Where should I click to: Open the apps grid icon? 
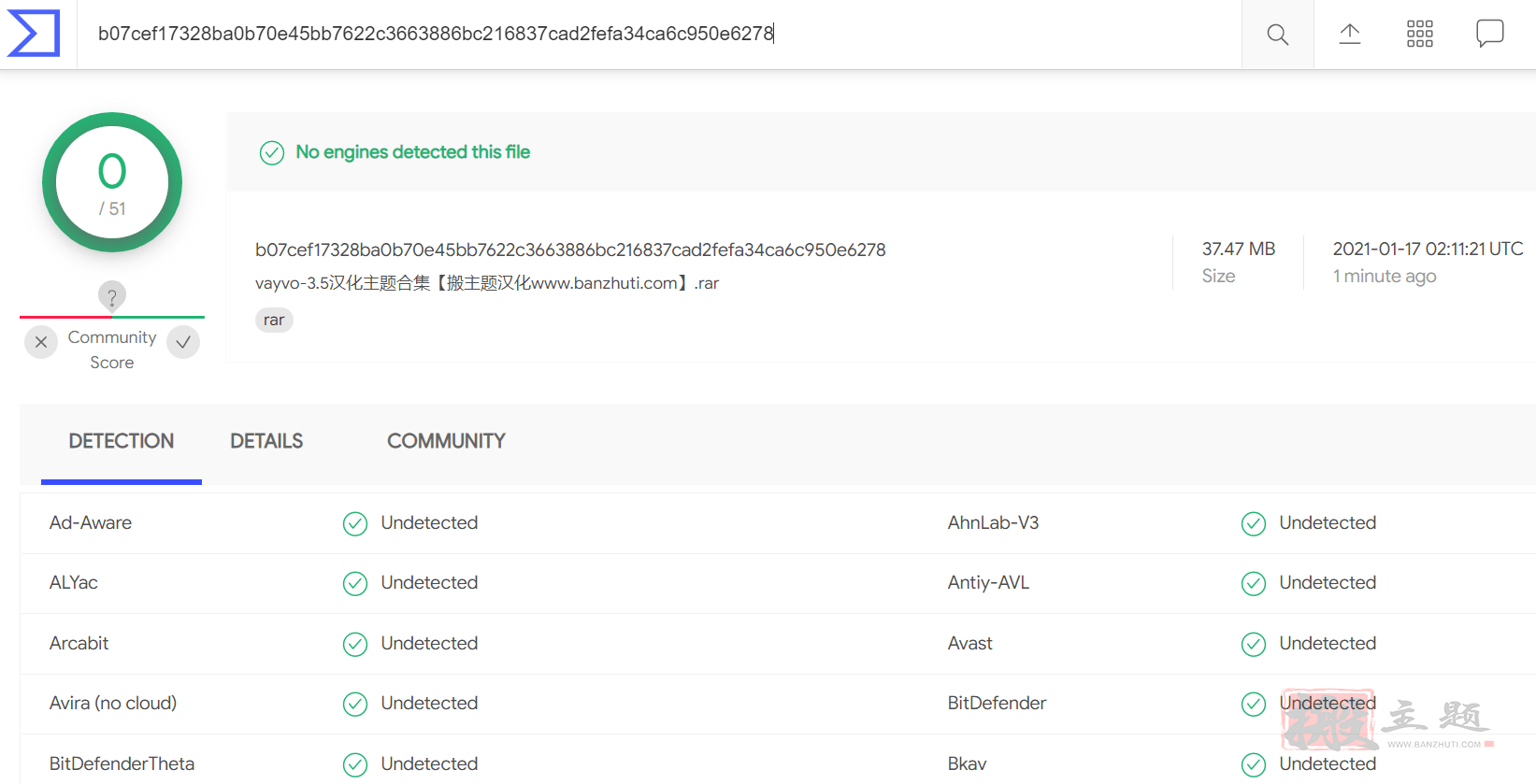click(x=1420, y=35)
